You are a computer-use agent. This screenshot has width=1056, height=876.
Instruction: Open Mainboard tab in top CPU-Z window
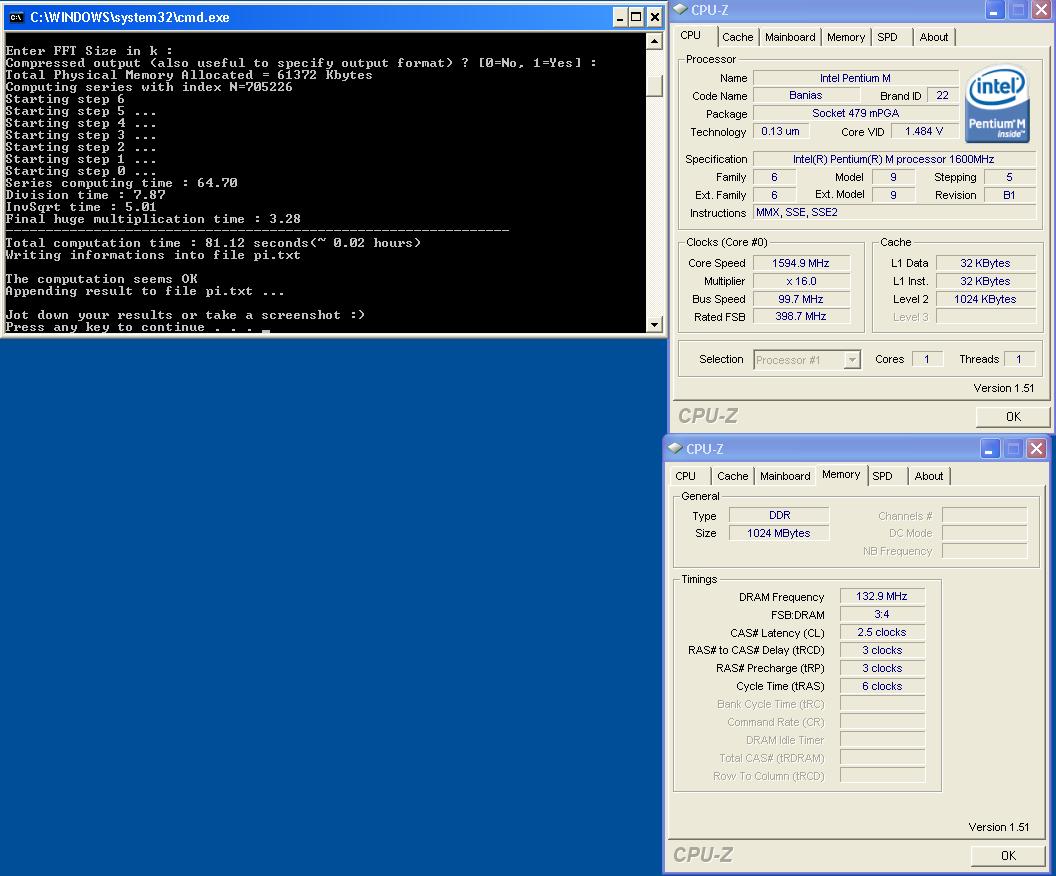790,37
